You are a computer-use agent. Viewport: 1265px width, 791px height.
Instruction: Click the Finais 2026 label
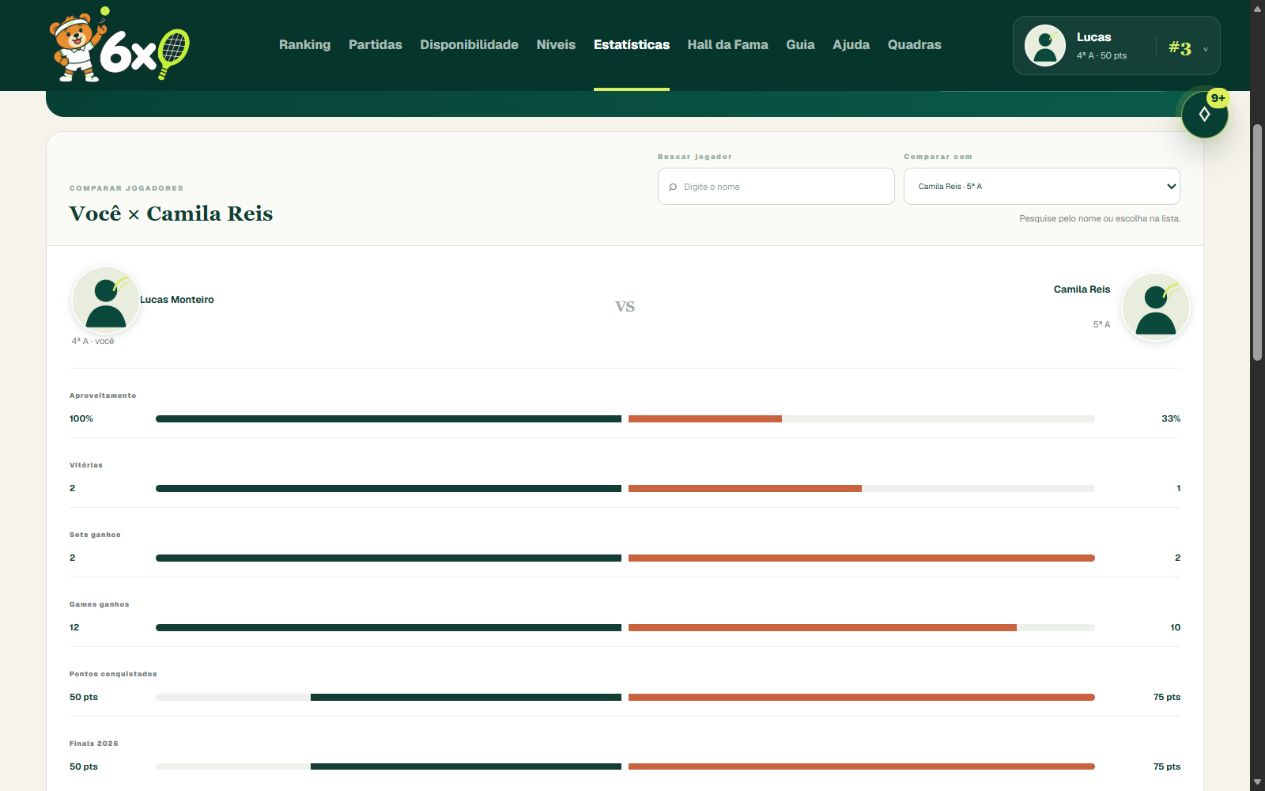(94, 744)
